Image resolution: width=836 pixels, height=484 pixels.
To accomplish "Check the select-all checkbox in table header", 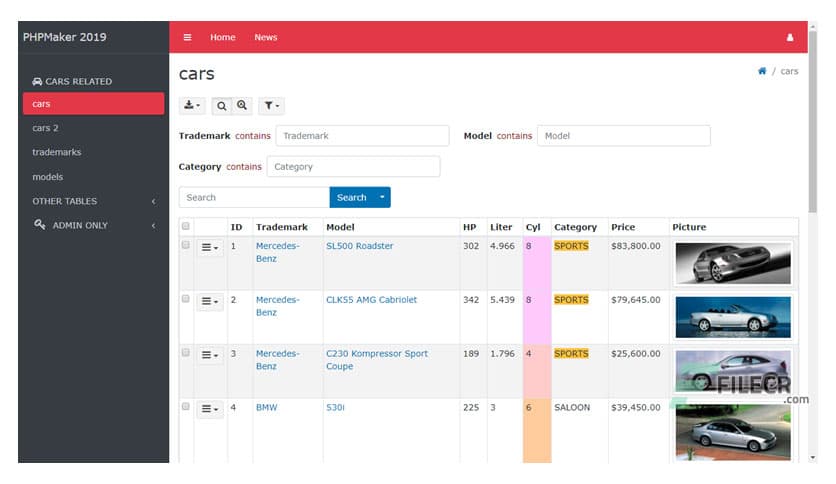I will coord(185,227).
